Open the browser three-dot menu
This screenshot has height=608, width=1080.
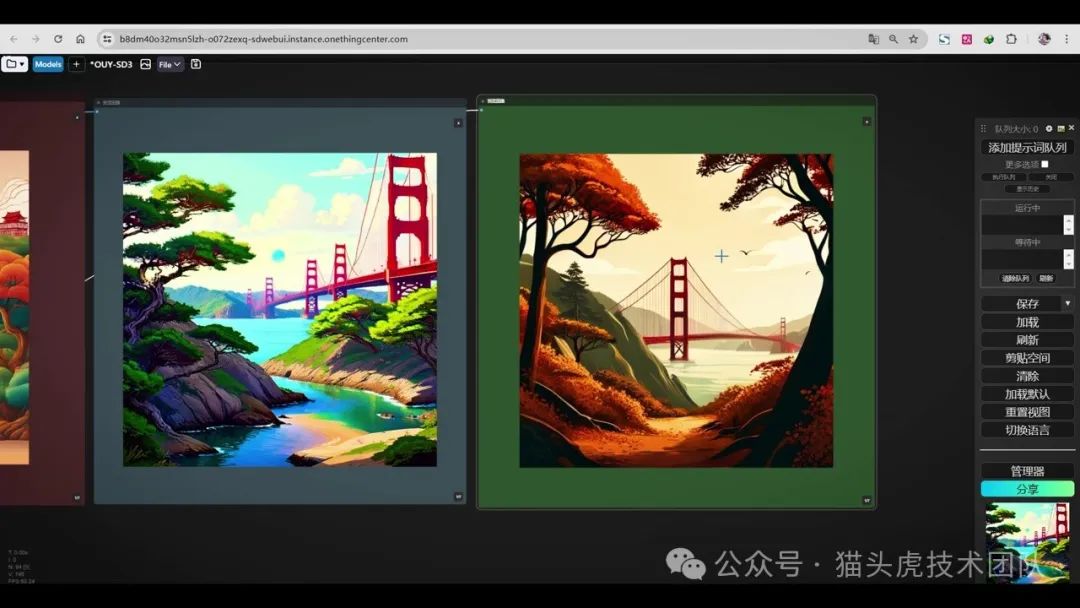tap(1066, 39)
